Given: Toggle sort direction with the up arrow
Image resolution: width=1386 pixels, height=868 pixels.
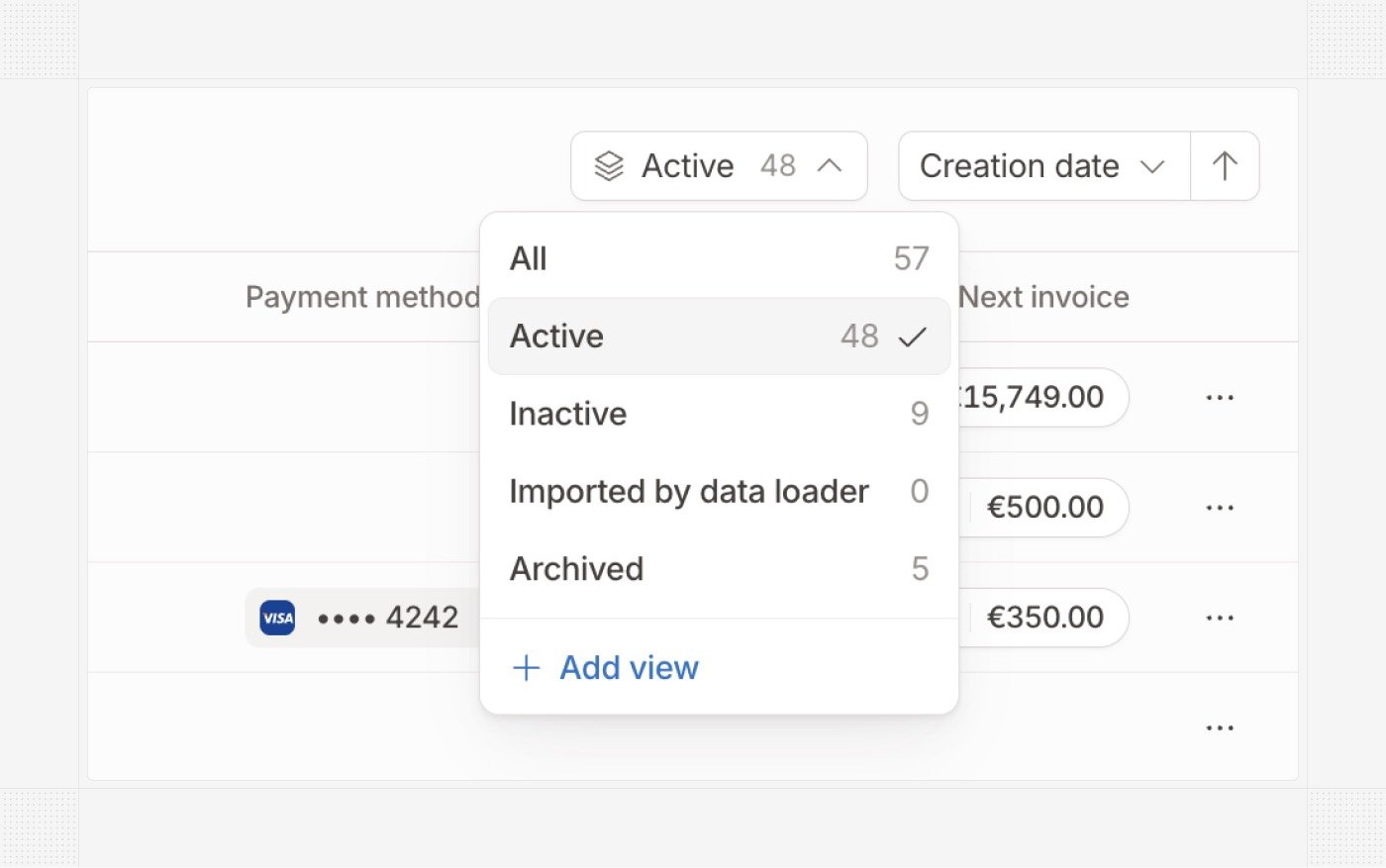Looking at the screenshot, I should (1225, 166).
